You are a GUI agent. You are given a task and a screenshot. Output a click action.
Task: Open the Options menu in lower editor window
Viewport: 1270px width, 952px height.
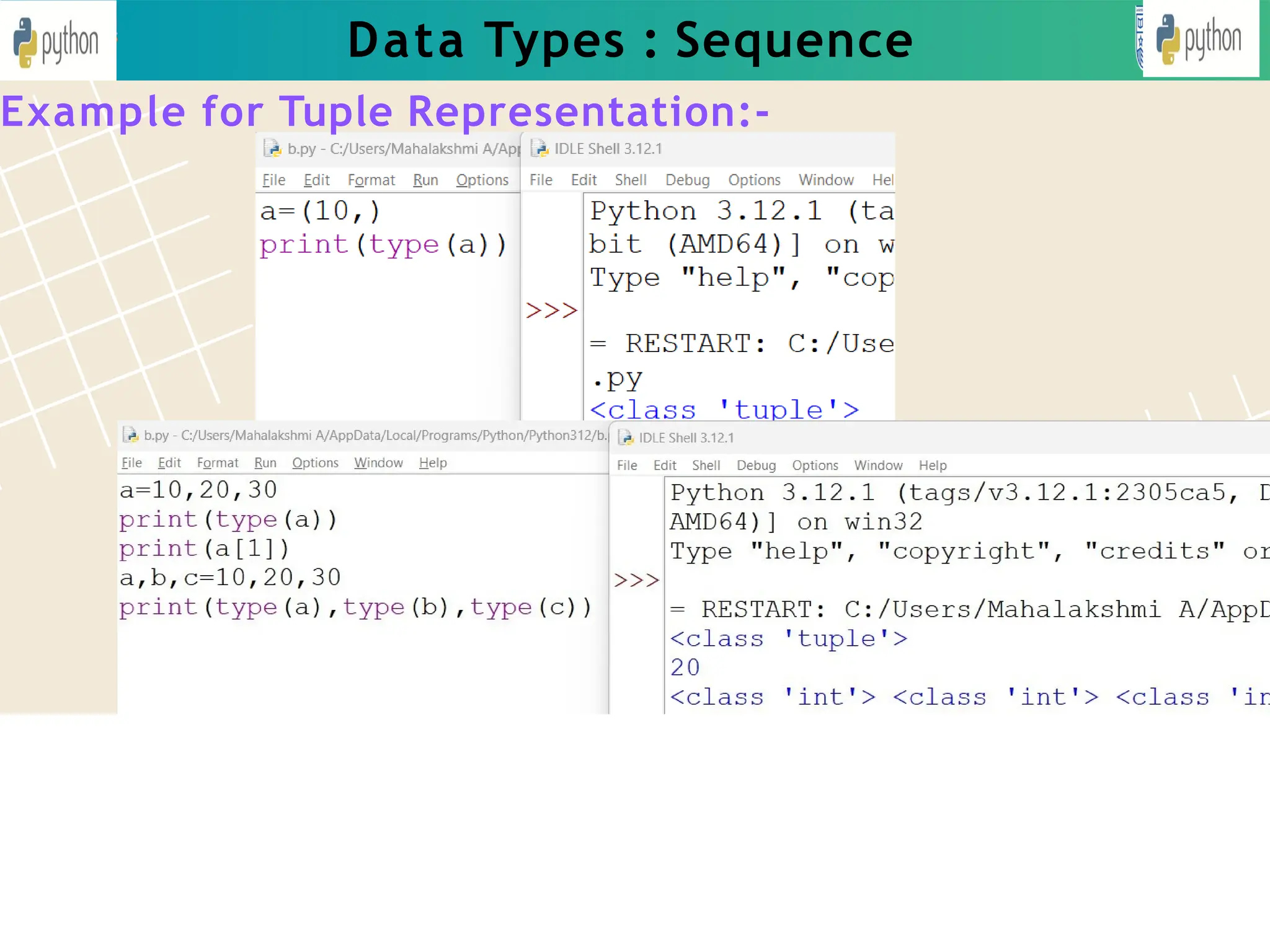click(x=315, y=463)
